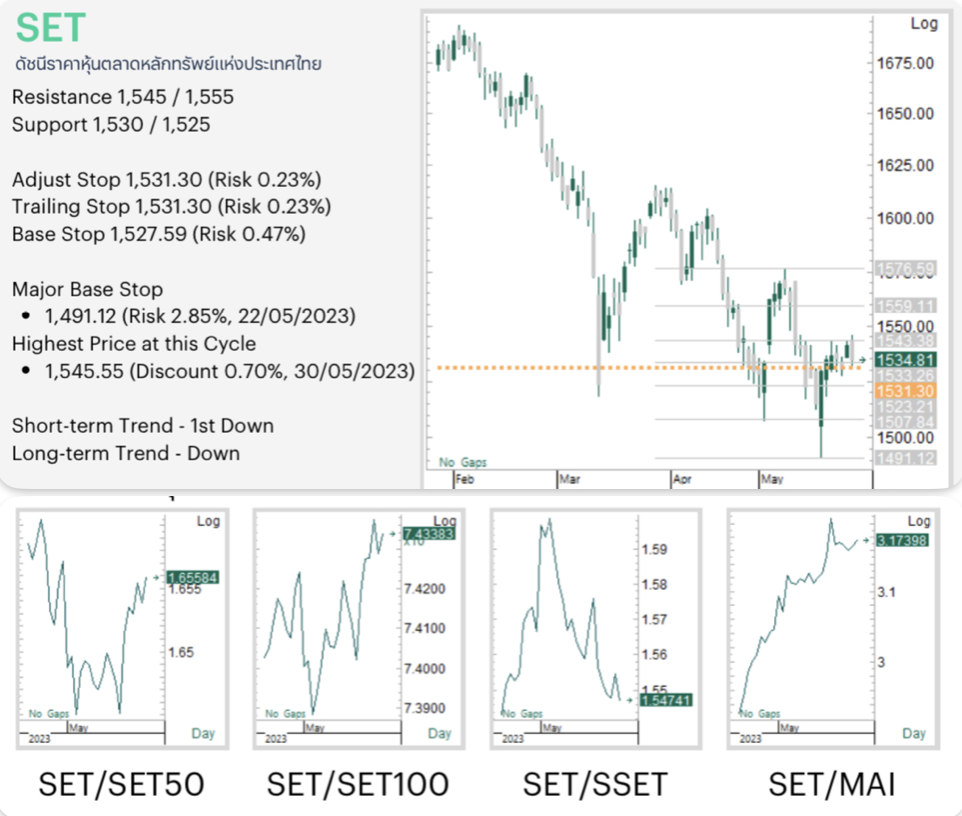This screenshot has width=962, height=816.
Task: Select the Resistance 1,545 / 1,555 line
Action: click(x=123, y=97)
